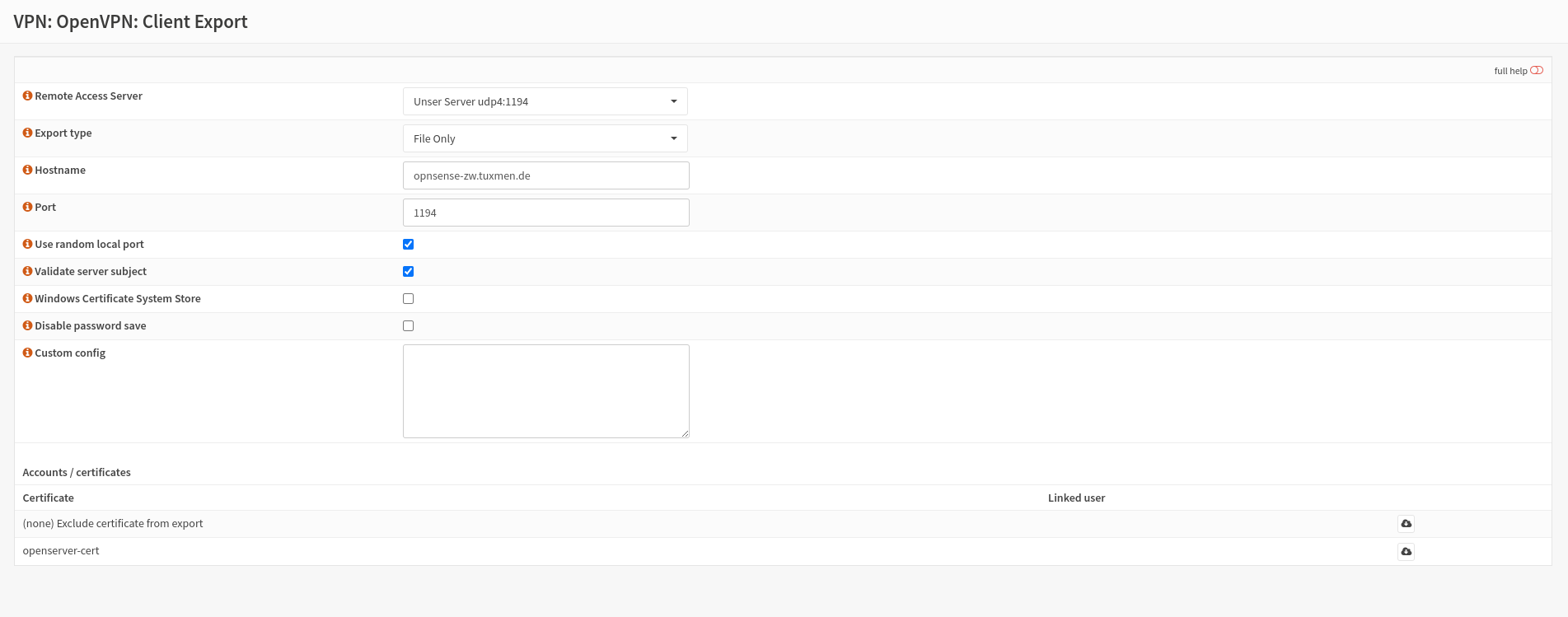Click the info icon next to Export type
Viewport: 1568px width, 617px height.
pos(27,133)
